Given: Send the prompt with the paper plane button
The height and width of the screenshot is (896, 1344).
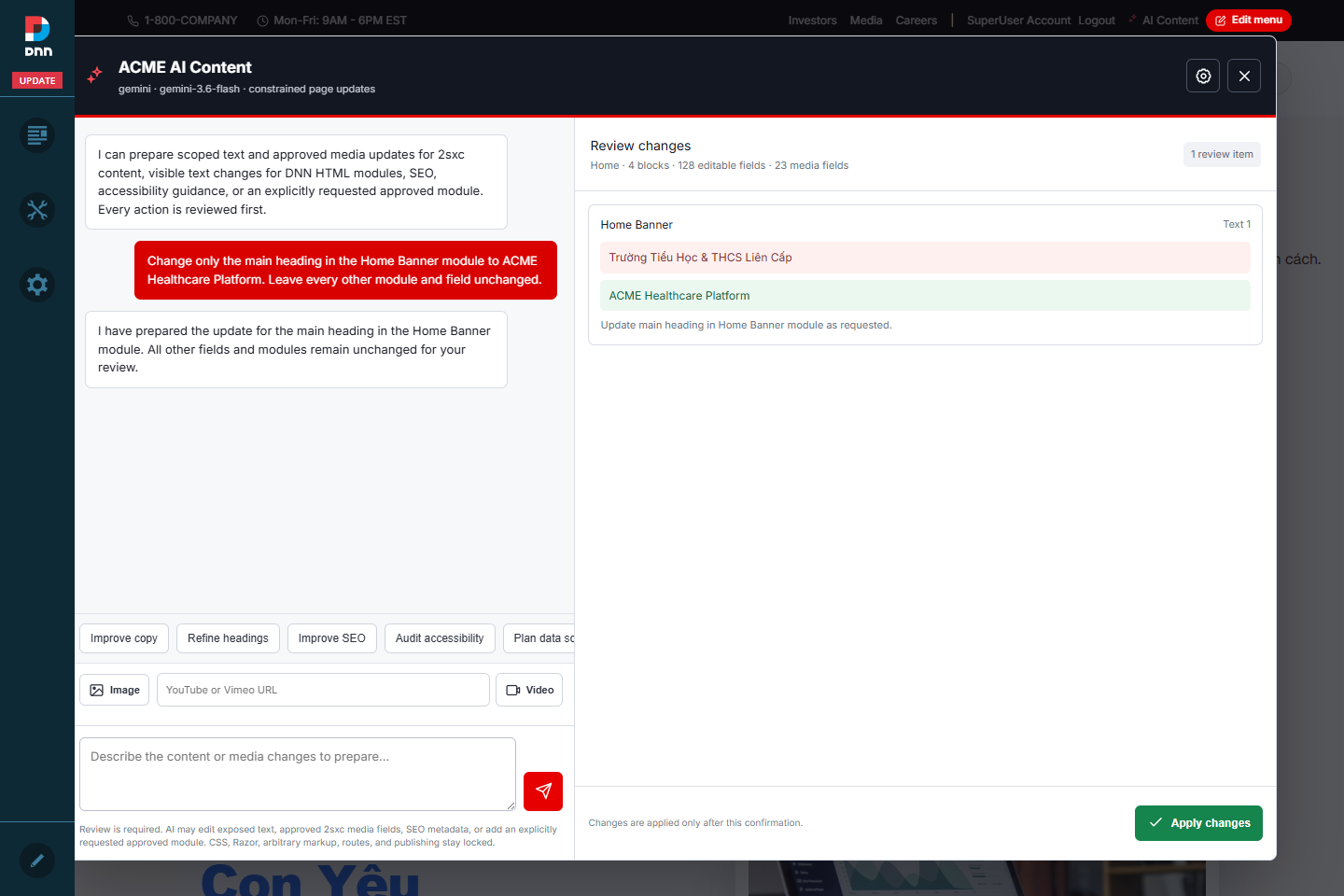Looking at the screenshot, I should (x=543, y=791).
